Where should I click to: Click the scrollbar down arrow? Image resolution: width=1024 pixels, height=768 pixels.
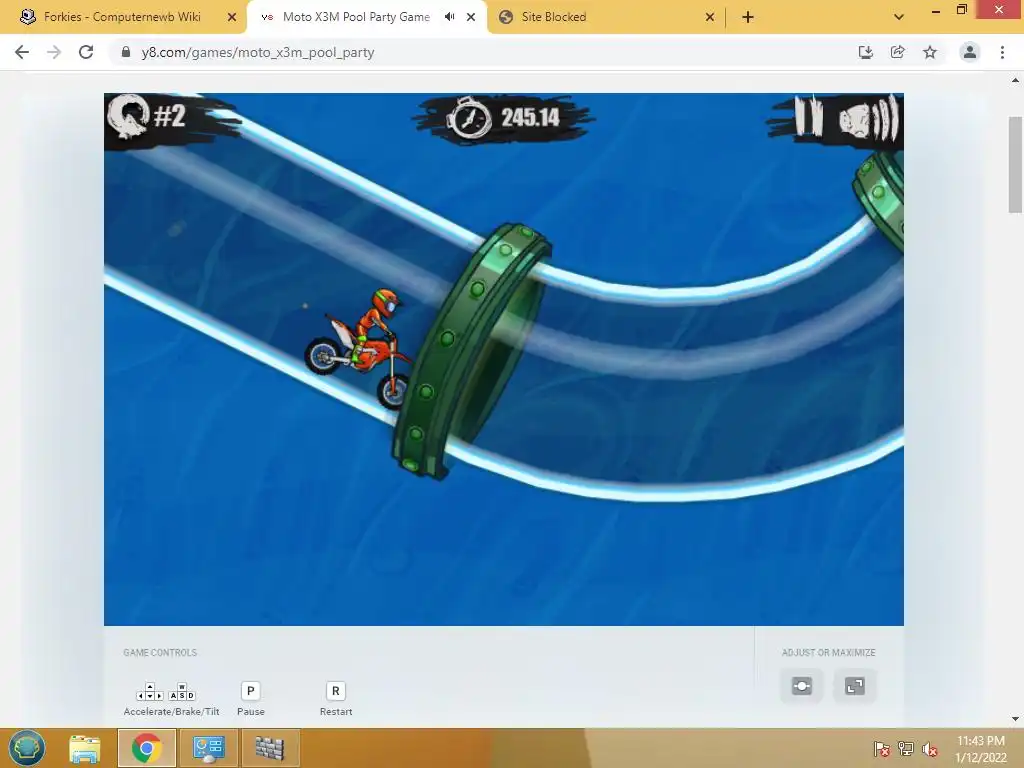(1015, 719)
